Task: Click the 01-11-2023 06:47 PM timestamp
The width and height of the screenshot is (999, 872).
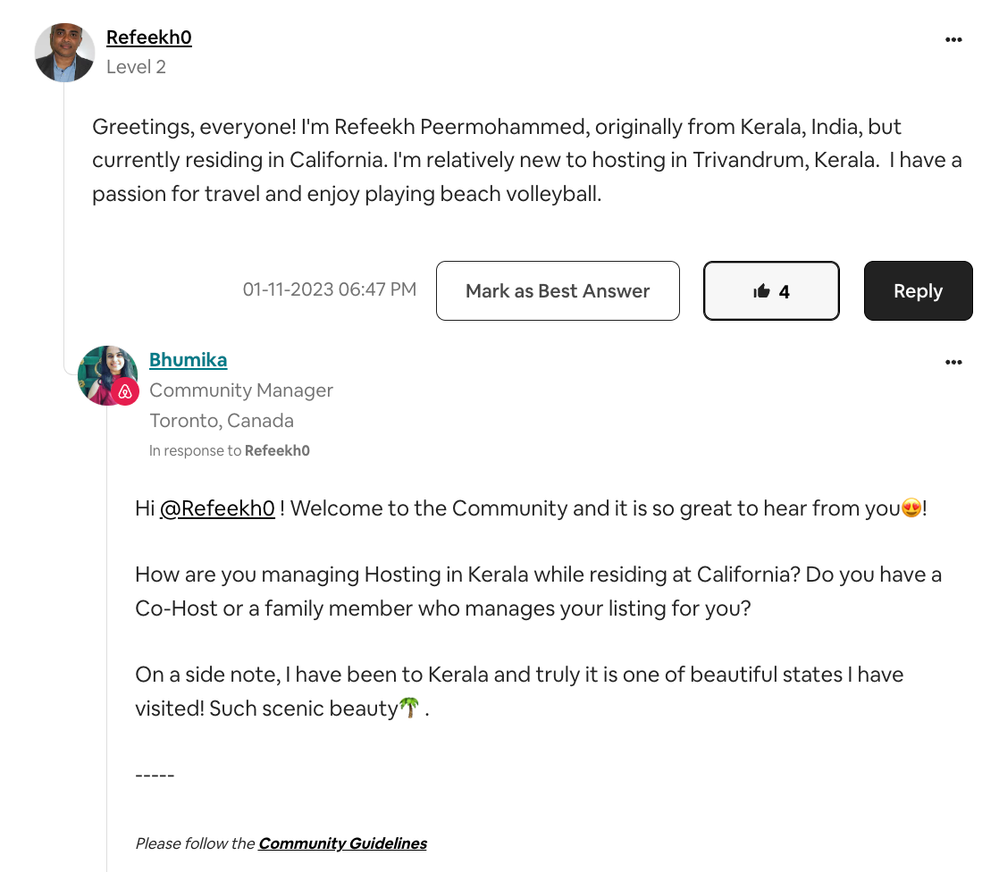Action: tap(329, 290)
